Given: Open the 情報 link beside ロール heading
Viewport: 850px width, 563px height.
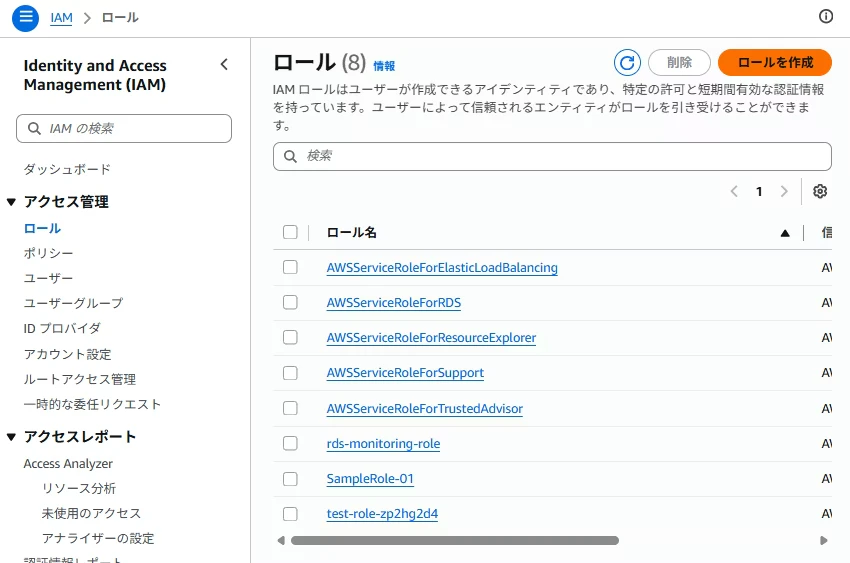Looking at the screenshot, I should click(x=384, y=66).
